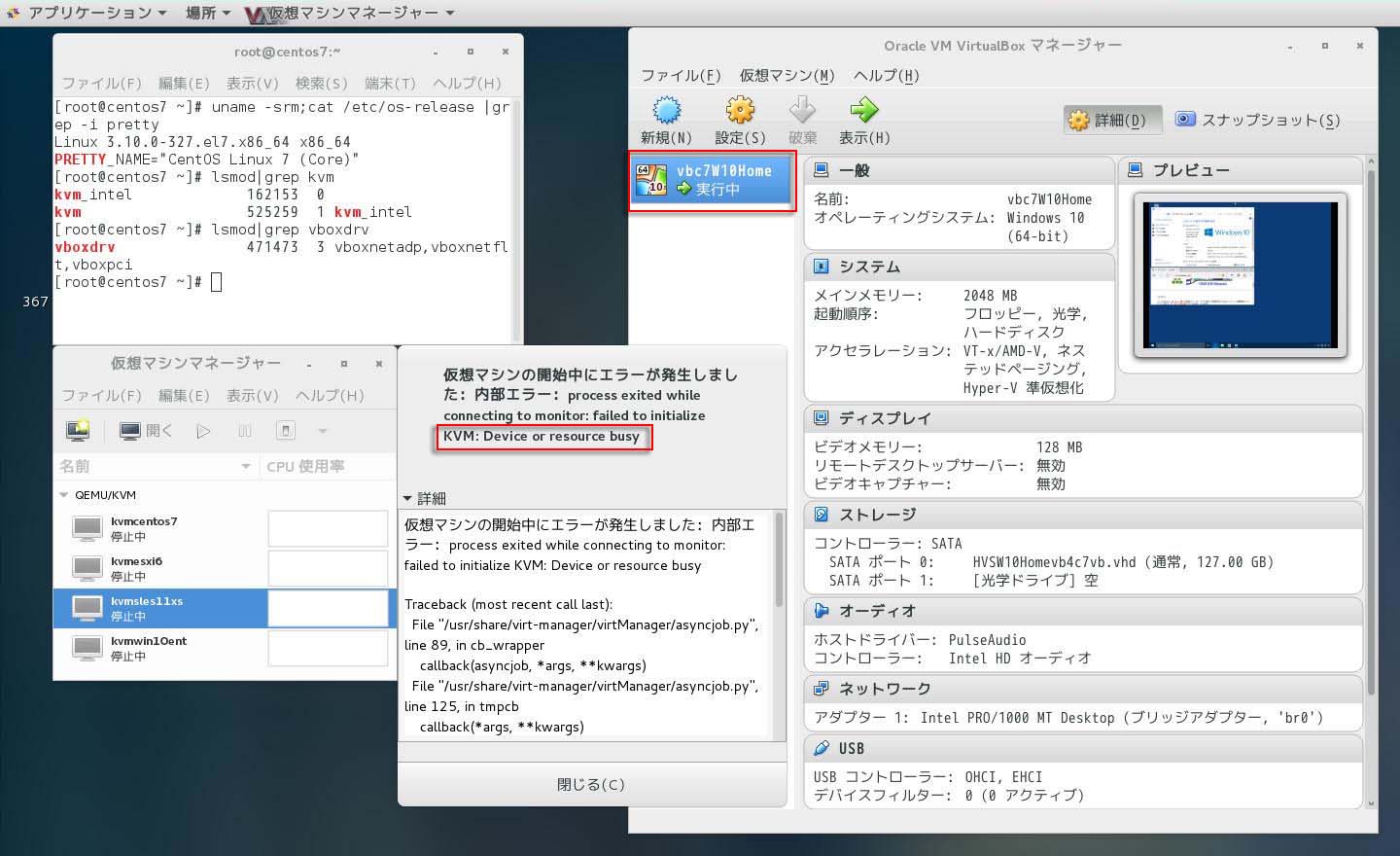Click Network (ネットワーク) section icon

821,689
